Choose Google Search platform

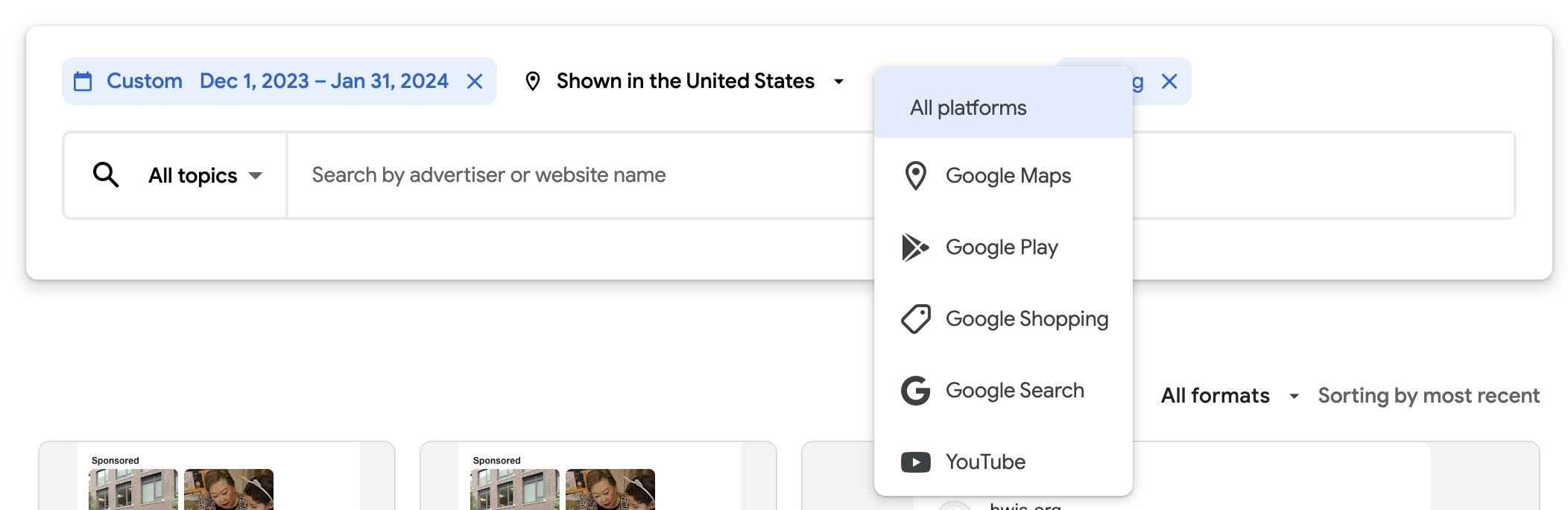[x=1003, y=391]
